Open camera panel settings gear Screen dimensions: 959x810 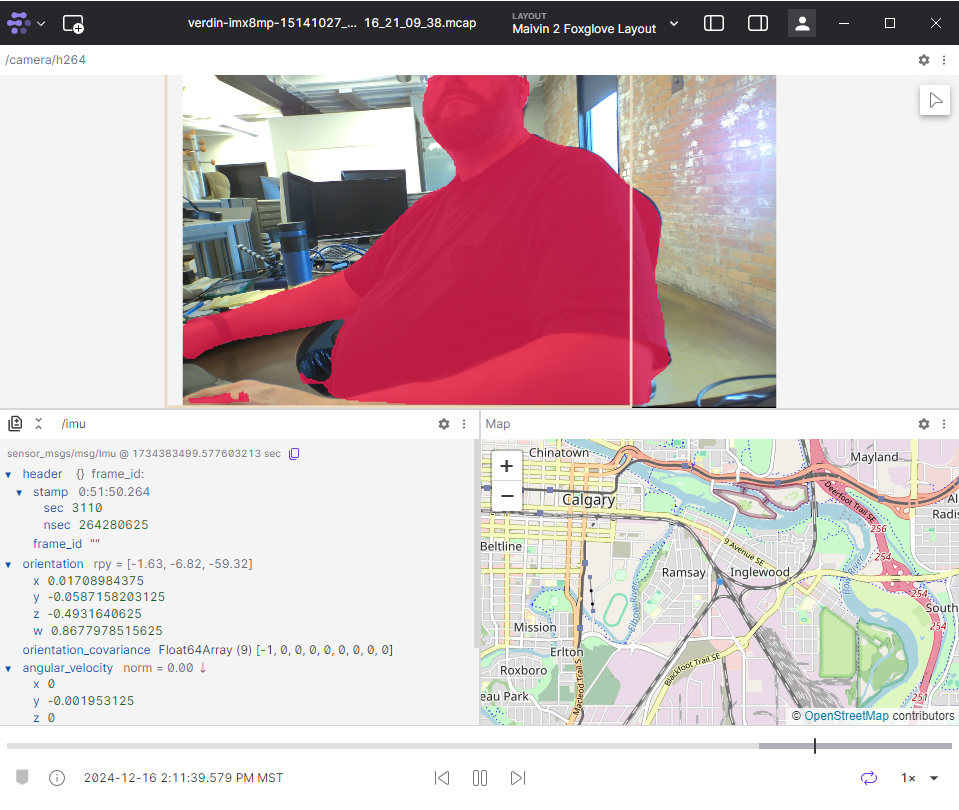click(924, 60)
